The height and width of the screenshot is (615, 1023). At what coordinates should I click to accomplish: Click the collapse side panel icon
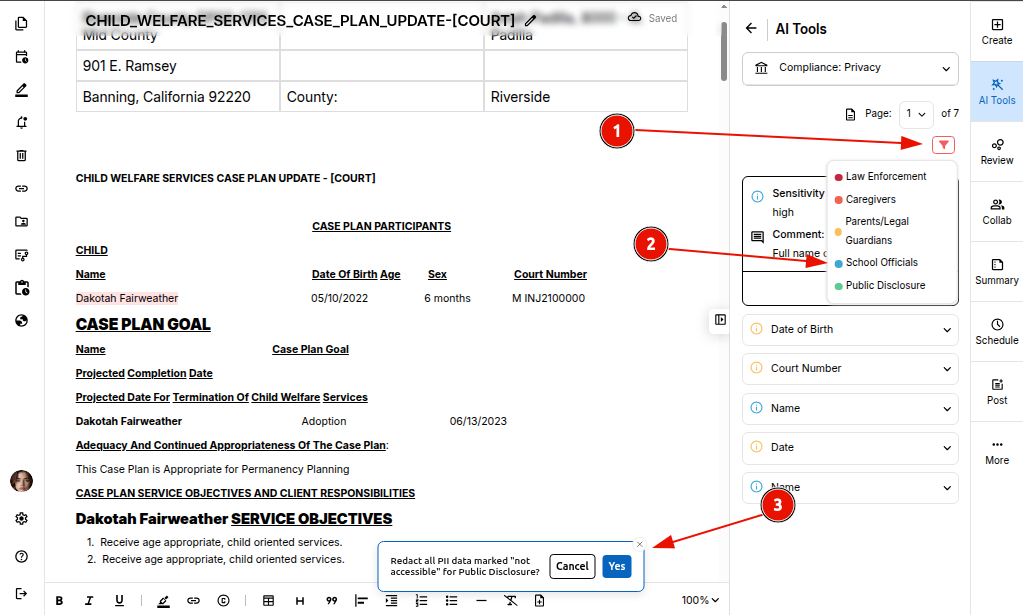[x=720, y=319]
